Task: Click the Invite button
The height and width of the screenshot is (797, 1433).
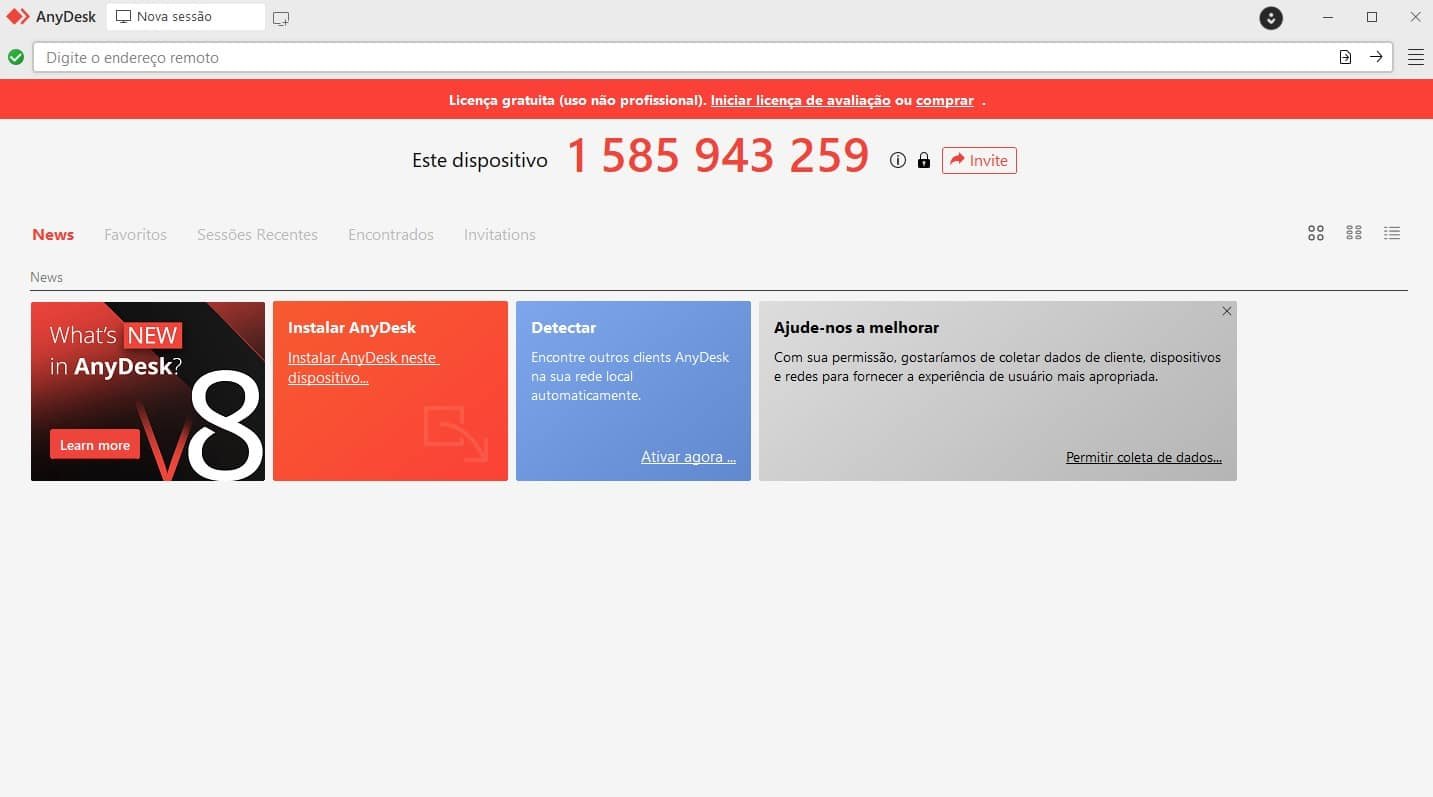Action: (979, 160)
